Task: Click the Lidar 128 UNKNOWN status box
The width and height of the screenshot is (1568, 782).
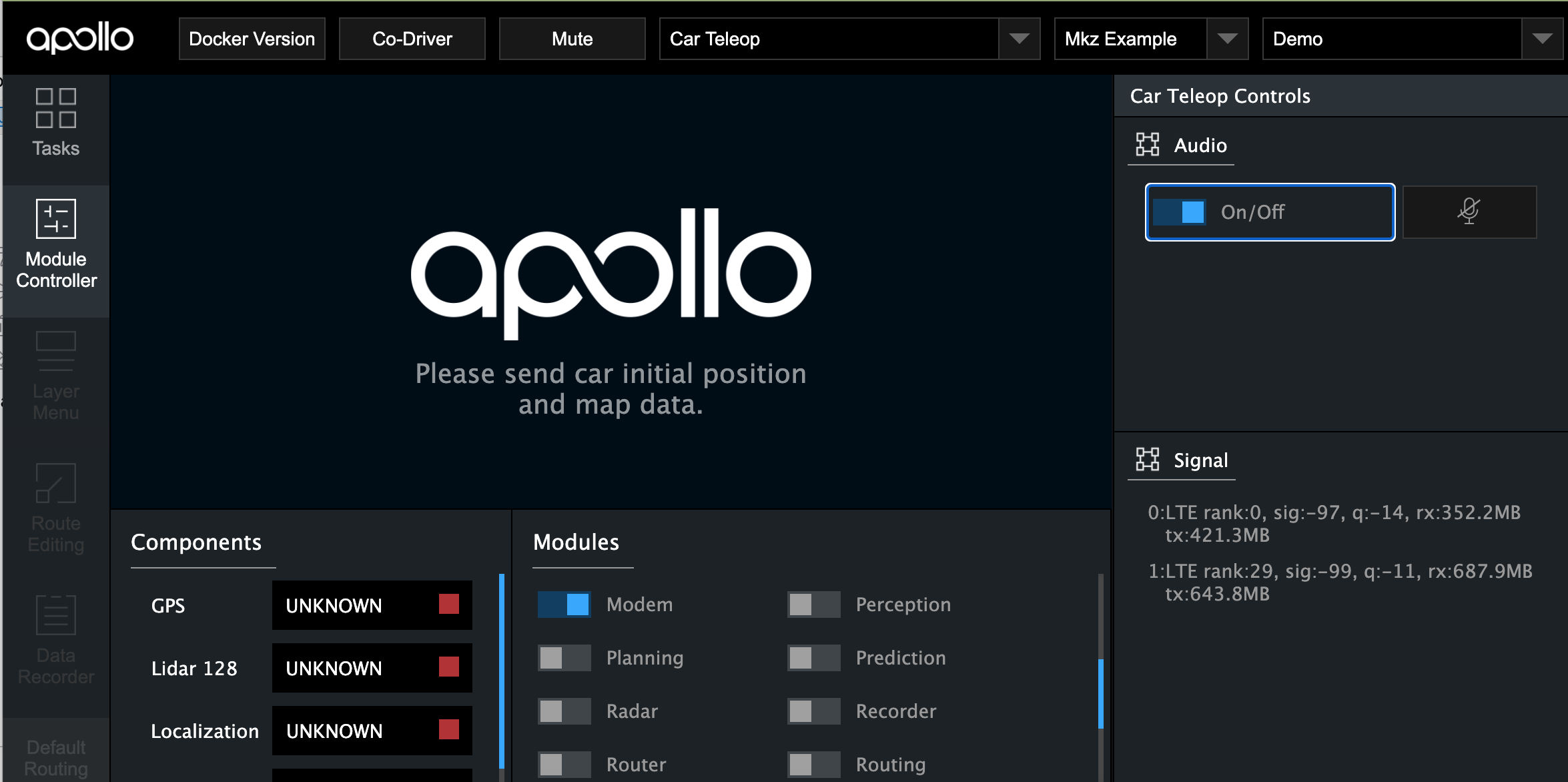Action: tap(372, 668)
